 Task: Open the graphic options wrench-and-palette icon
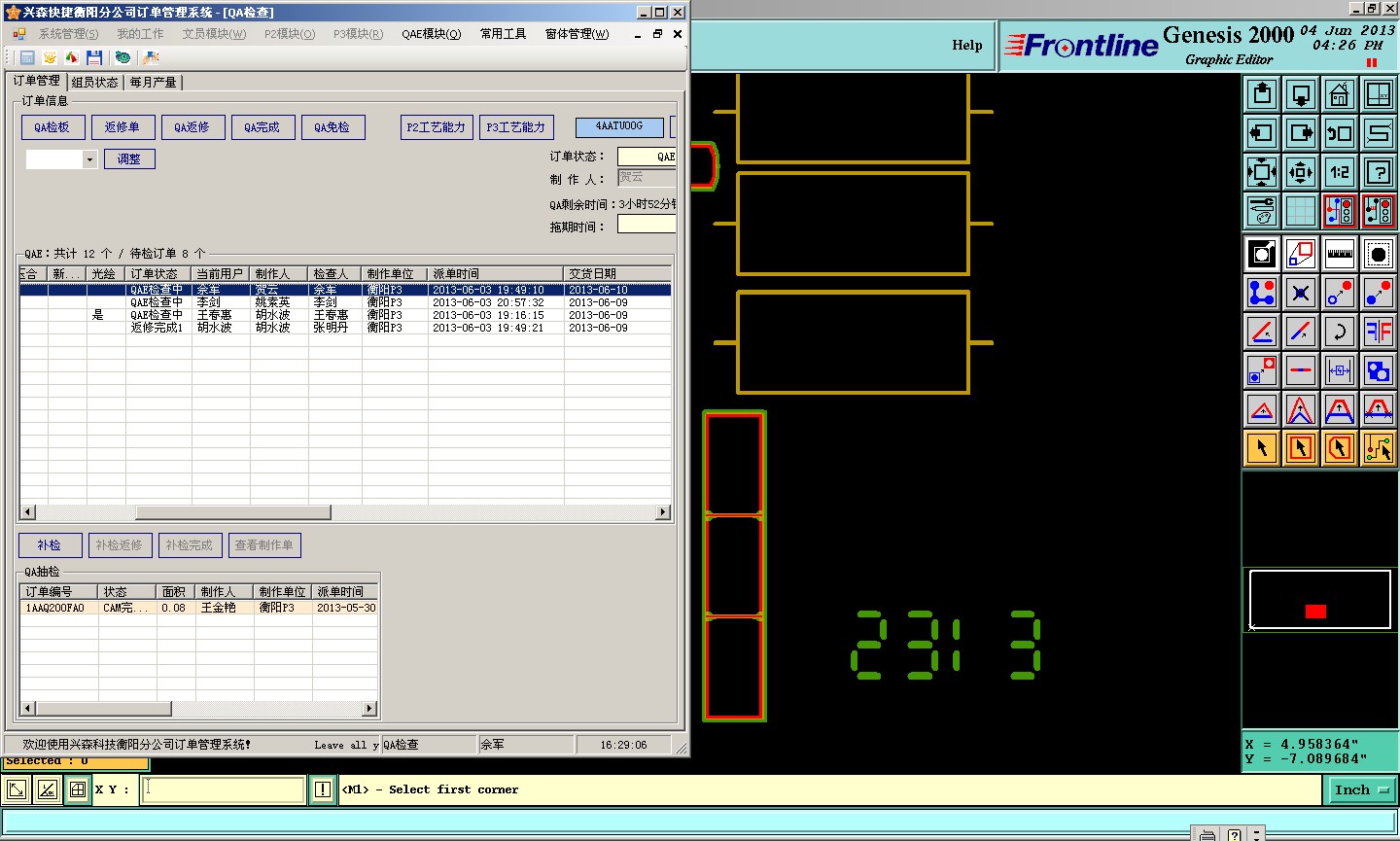pyautogui.click(x=1262, y=211)
